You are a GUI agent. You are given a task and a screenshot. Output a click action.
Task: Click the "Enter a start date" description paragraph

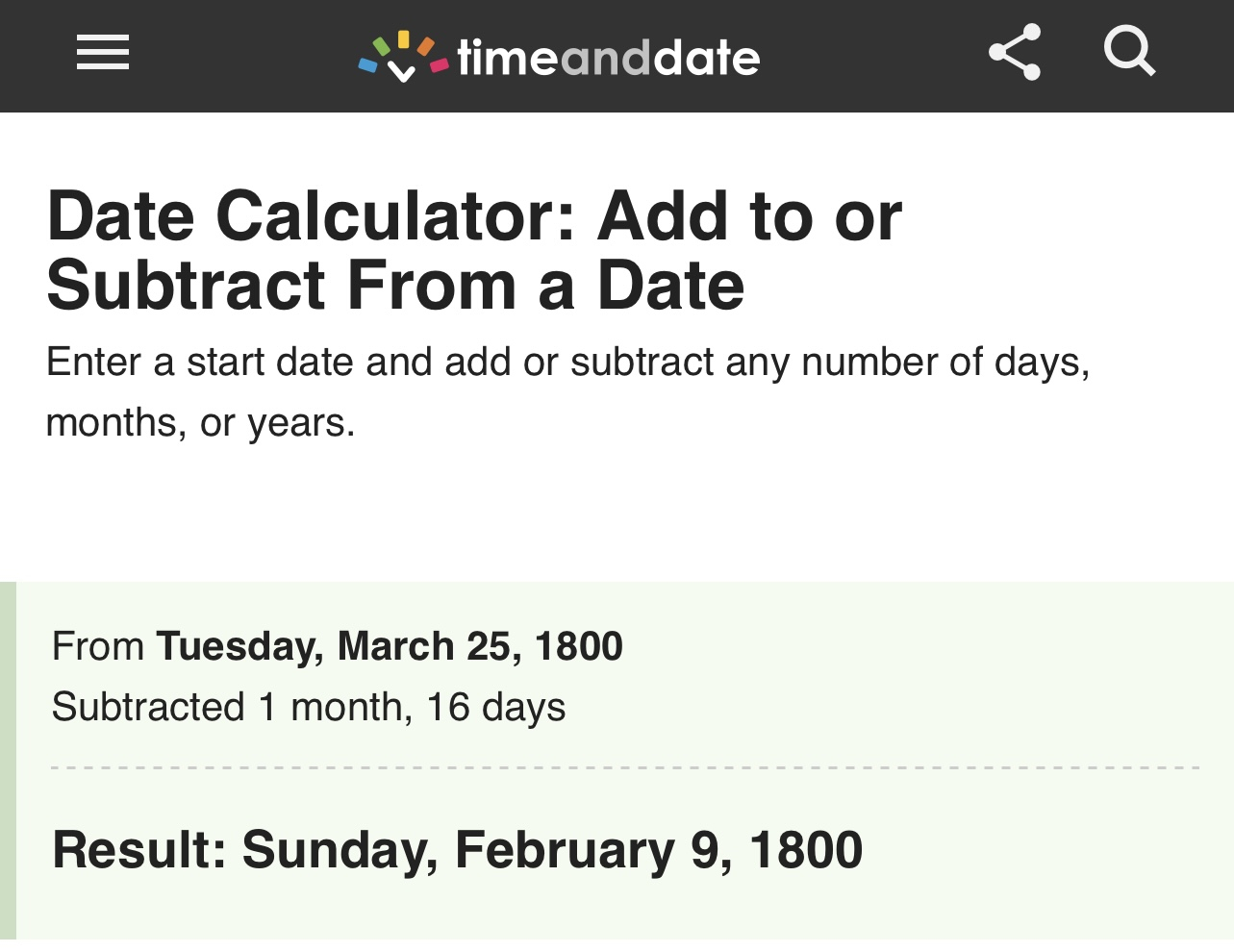(x=567, y=363)
